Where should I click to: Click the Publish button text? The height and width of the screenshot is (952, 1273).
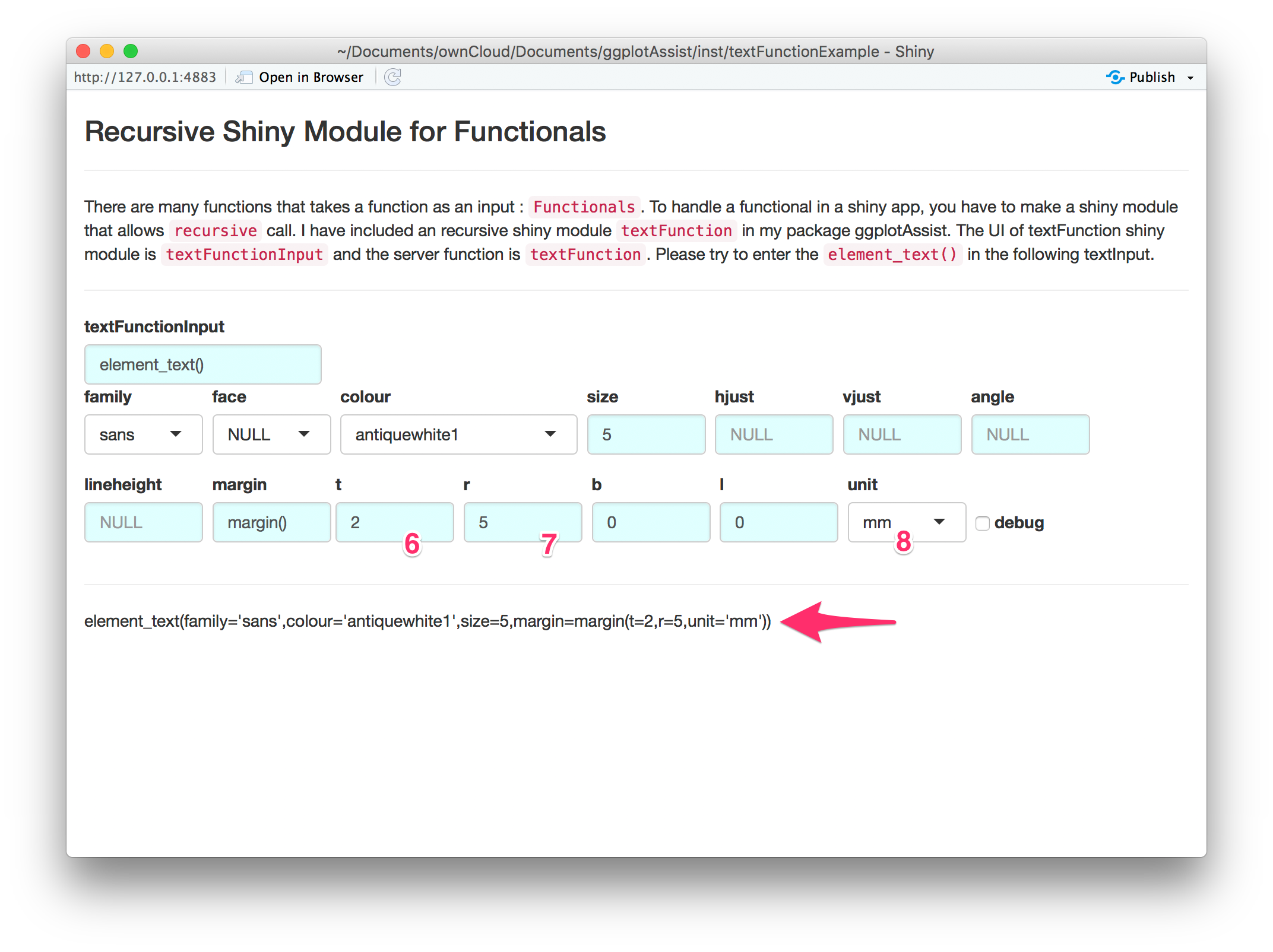(1152, 77)
